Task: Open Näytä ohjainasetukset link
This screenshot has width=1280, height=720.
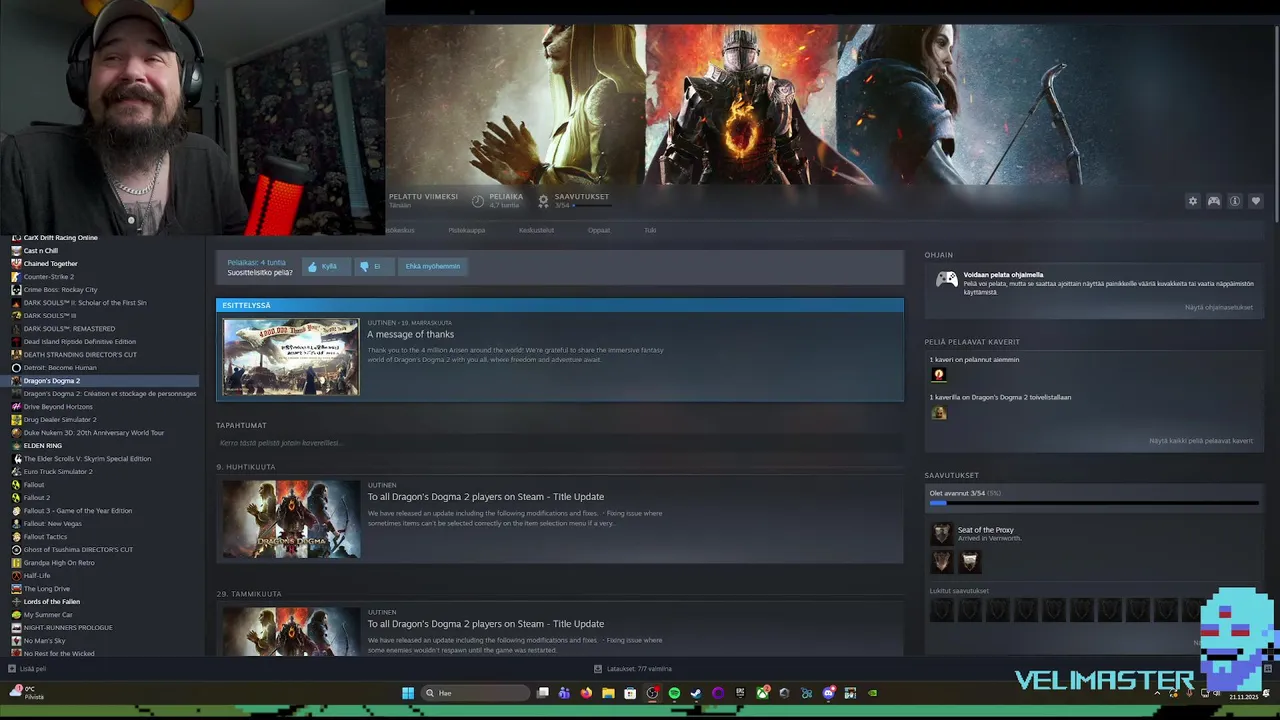Action: (1218, 307)
